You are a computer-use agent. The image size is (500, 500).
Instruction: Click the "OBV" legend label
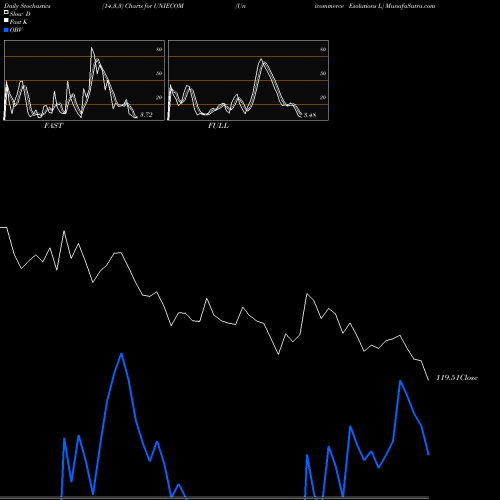[16, 30]
